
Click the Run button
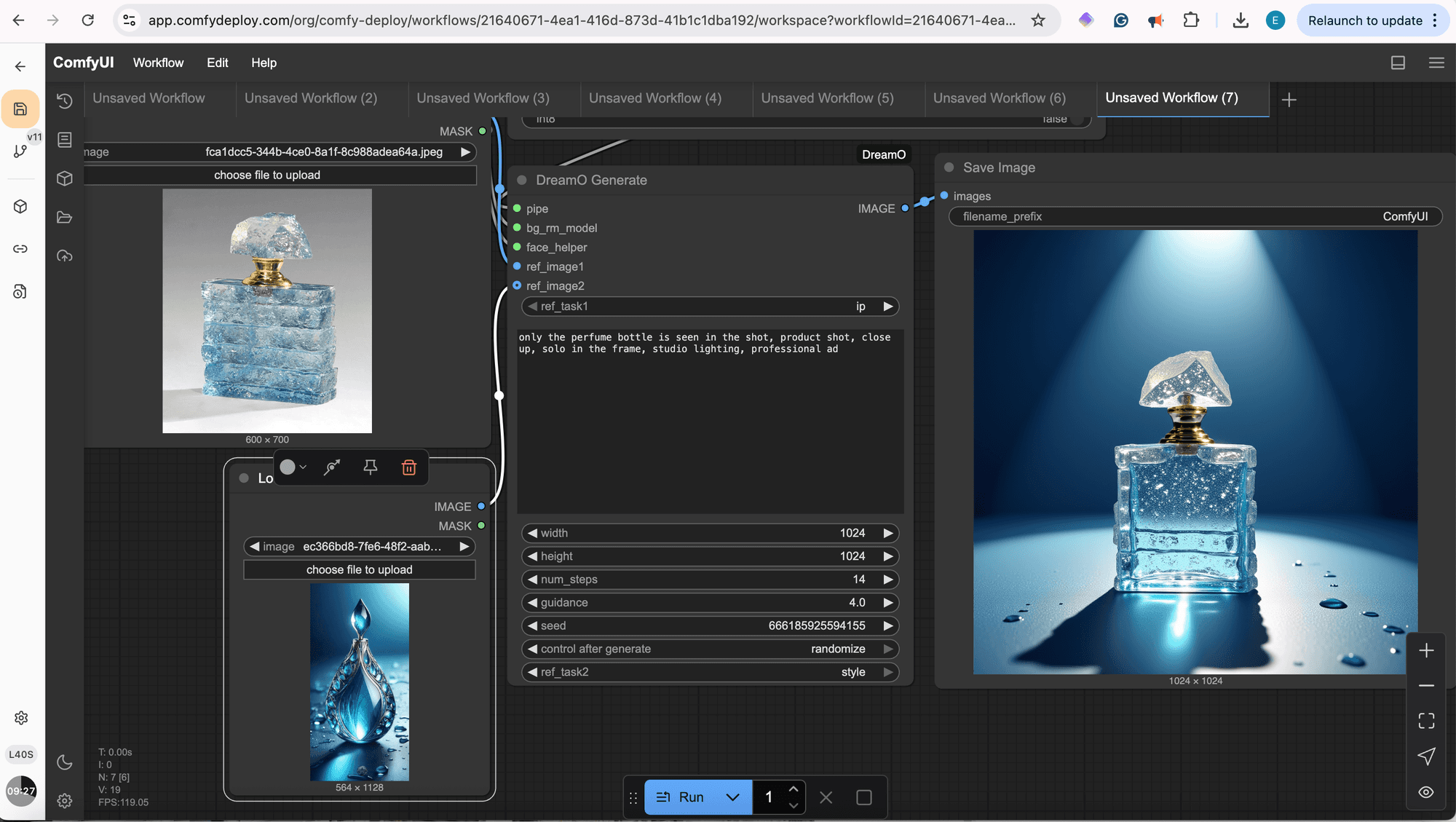[x=681, y=797]
